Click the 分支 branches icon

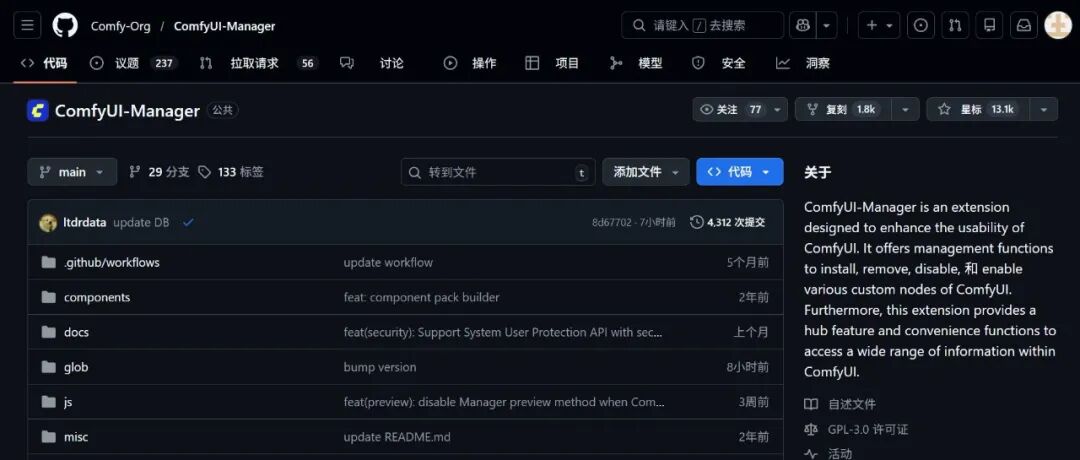coord(135,172)
